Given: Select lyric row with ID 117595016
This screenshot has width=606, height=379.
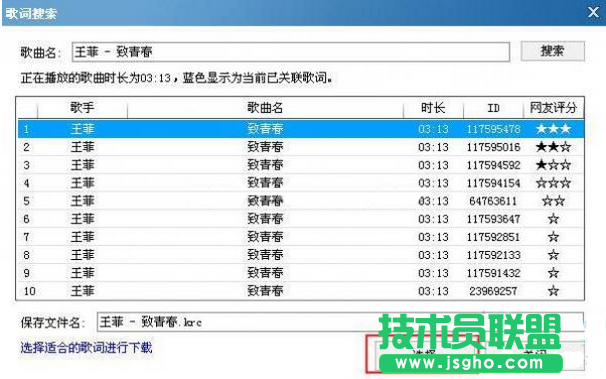Looking at the screenshot, I should [x=301, y=147].
